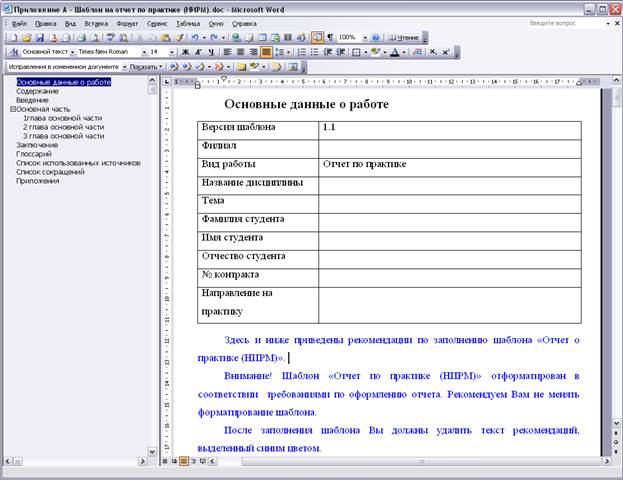623x480 pixels.
Task: Click the Undo arrow icon
Action: [x=193, y=37]
